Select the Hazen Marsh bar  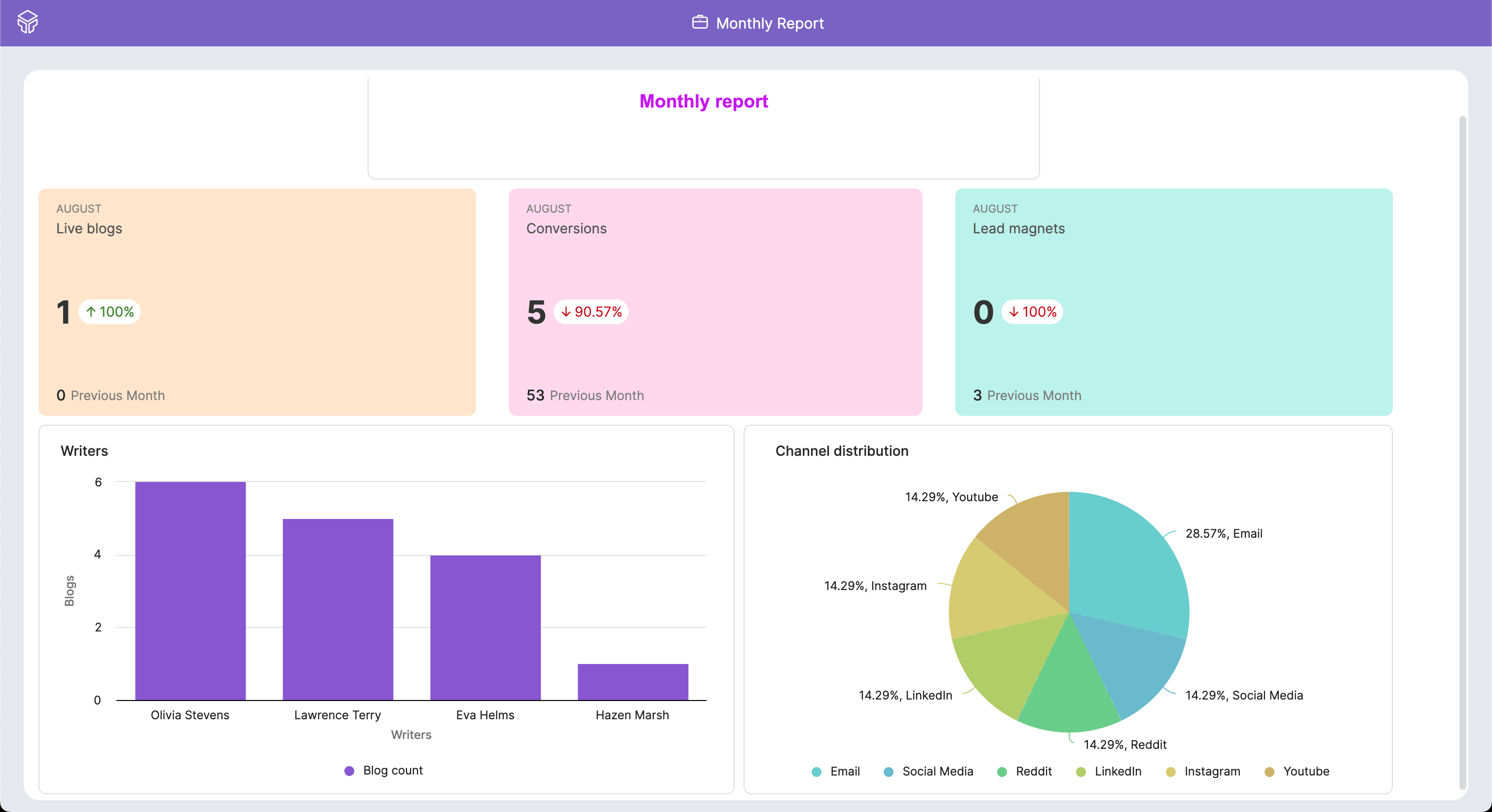coord(633,682)
